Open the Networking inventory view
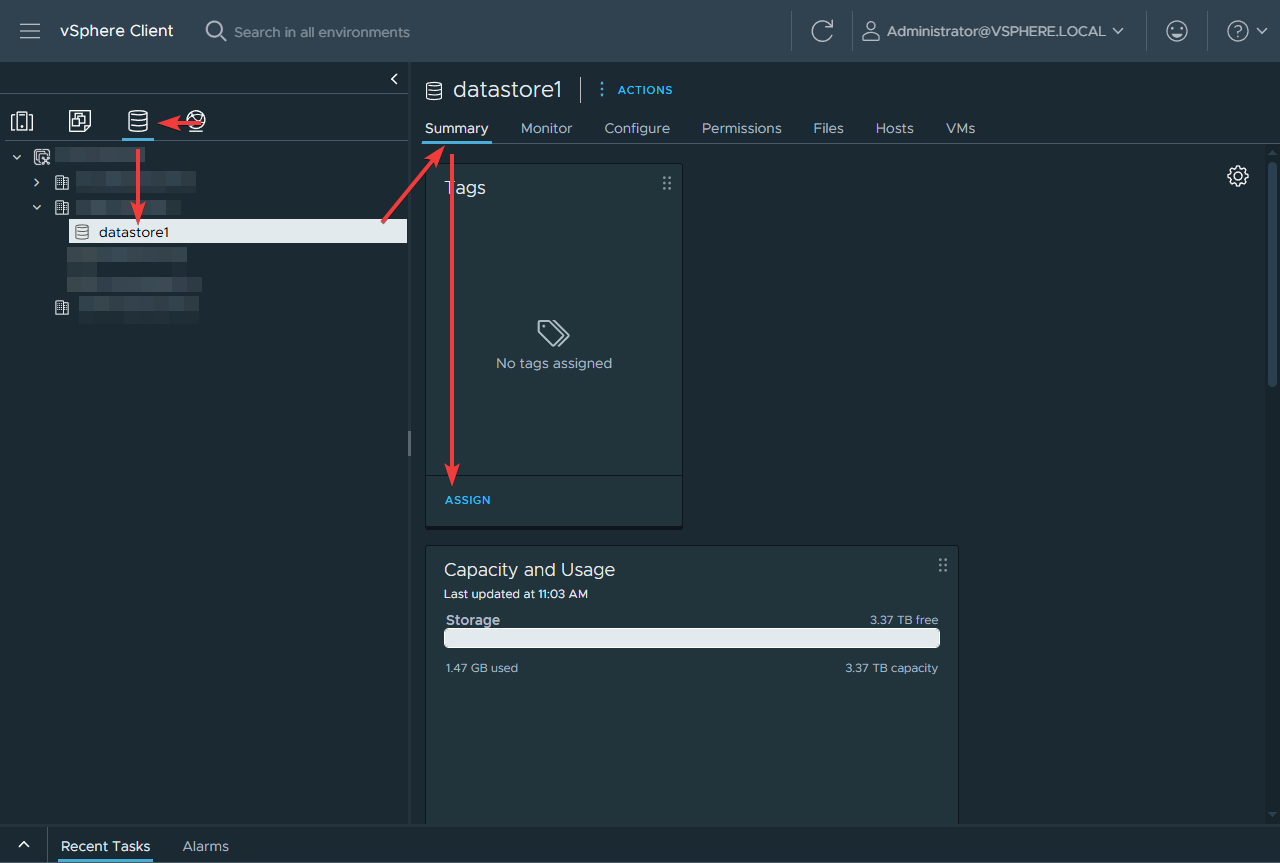The image size is (1280, 863). click(x=197, y=121)
